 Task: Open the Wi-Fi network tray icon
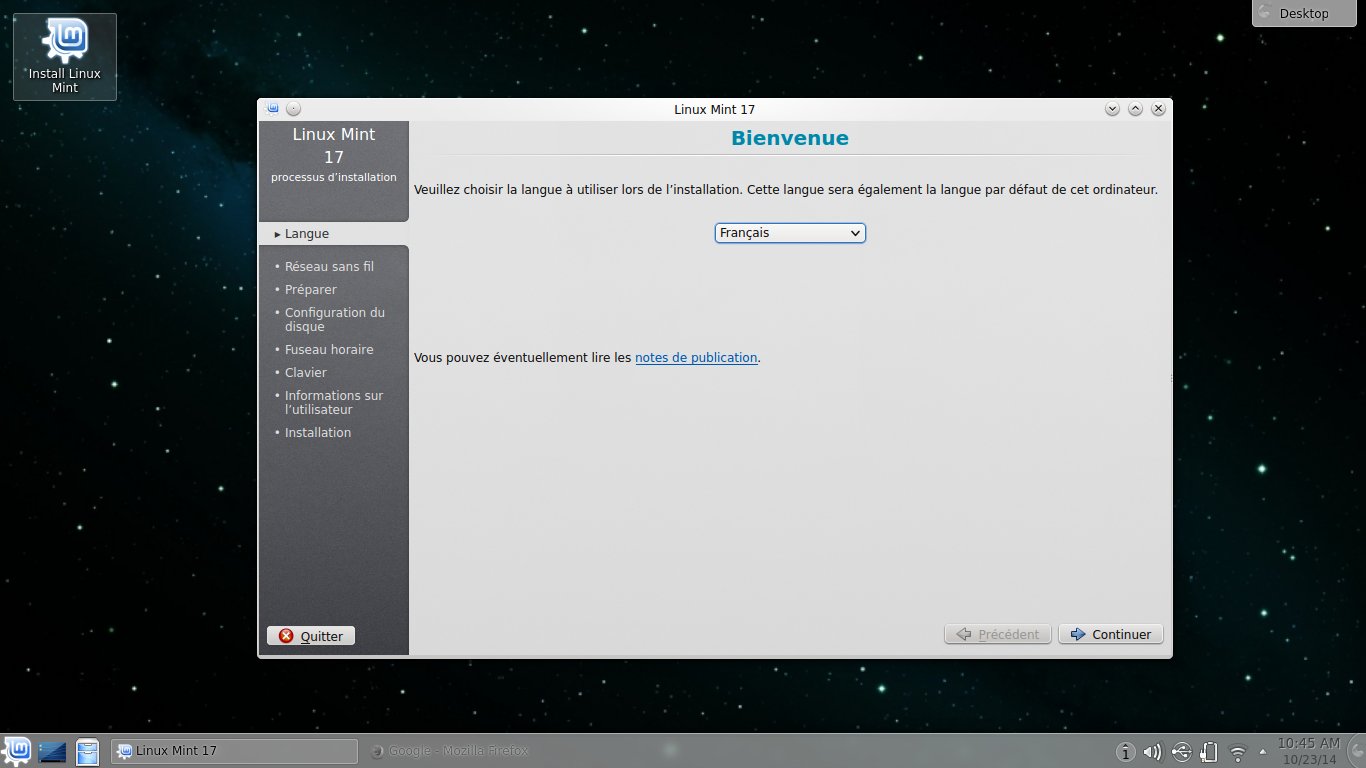pyautogui.click(x=1237, y=752)
